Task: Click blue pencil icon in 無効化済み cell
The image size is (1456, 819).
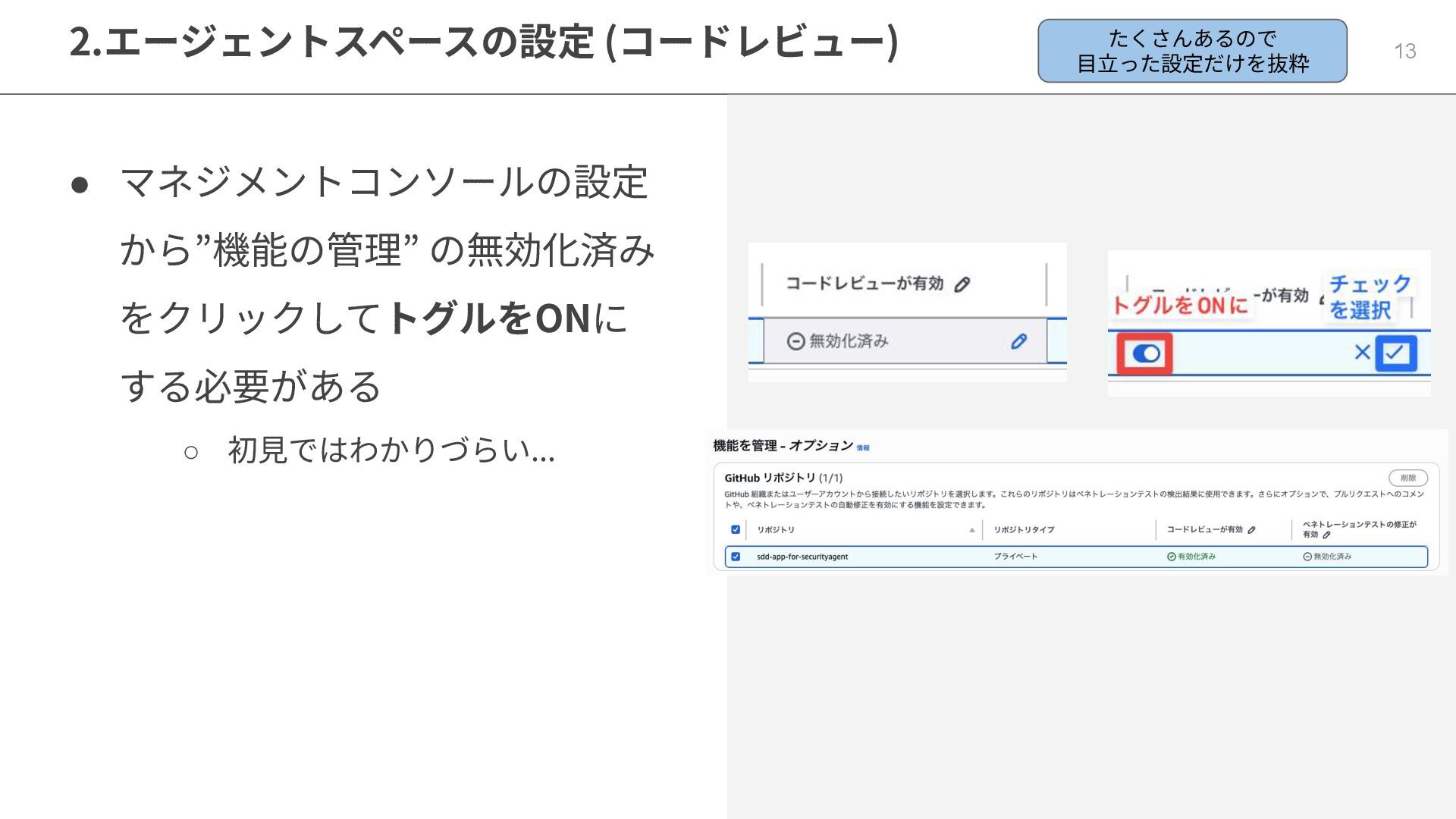Action: tap(1018, 341)
